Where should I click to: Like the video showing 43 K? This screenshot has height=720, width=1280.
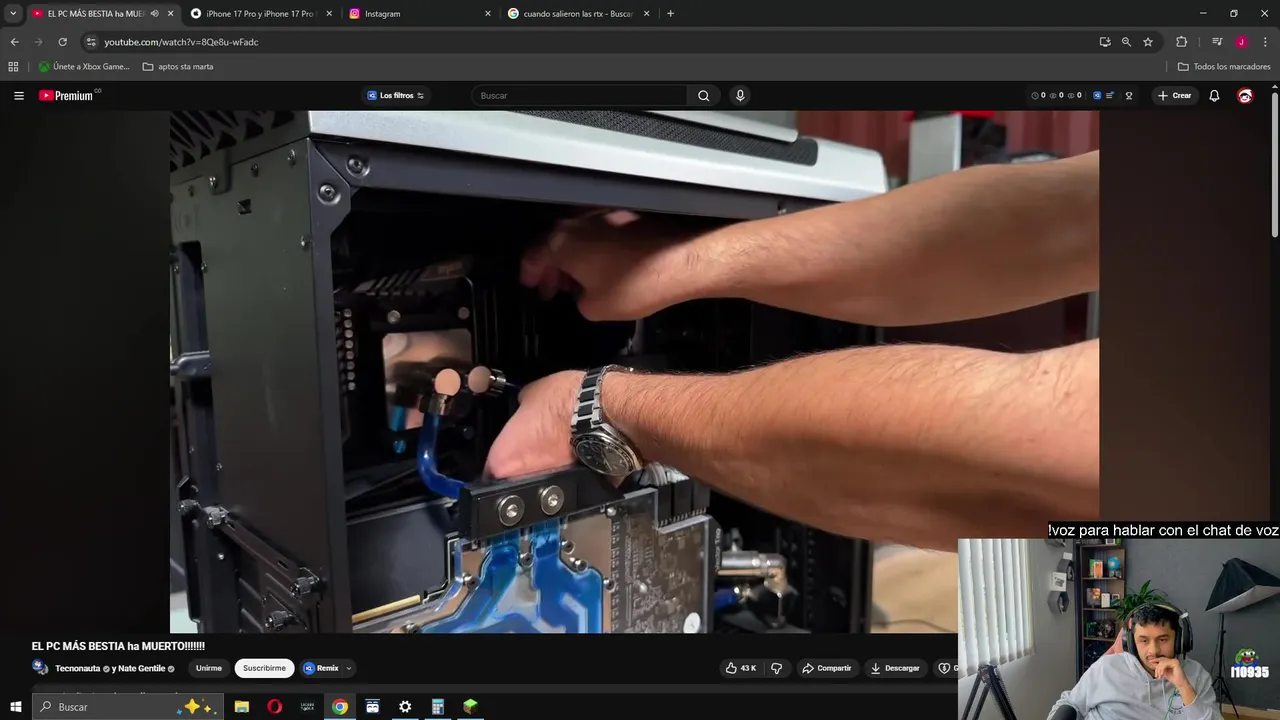click(x=741, y=668)
